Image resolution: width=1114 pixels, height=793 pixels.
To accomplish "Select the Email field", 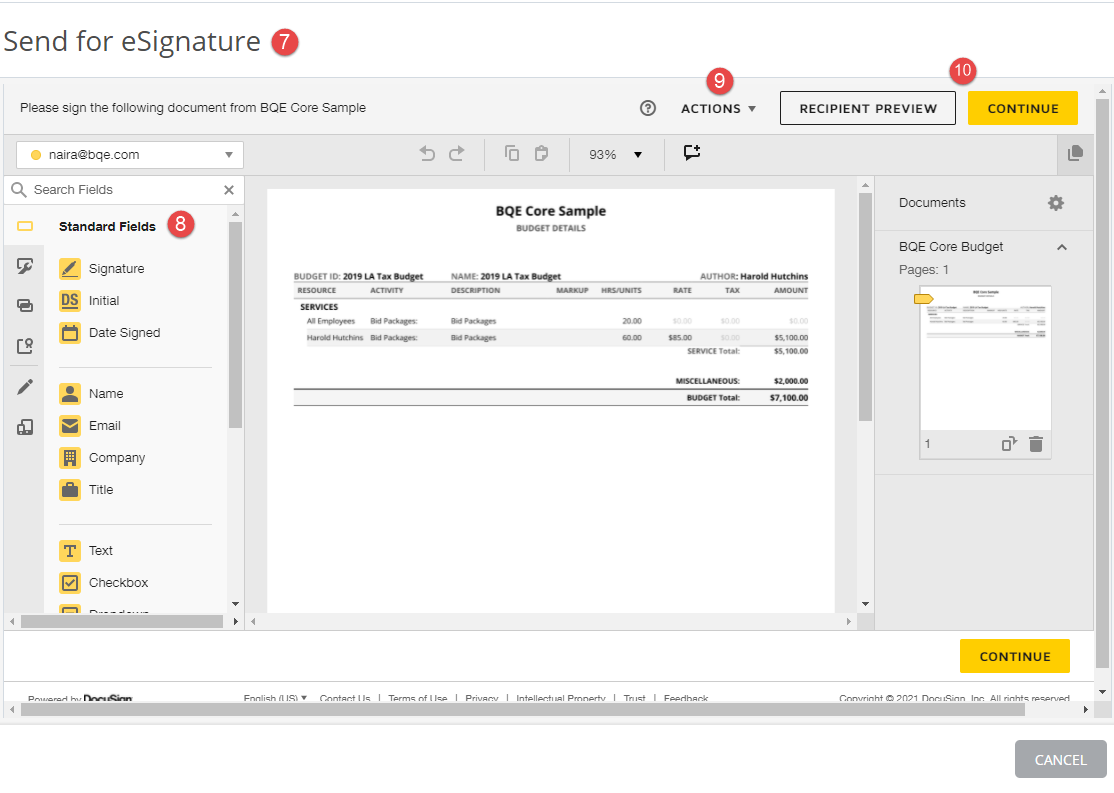I will pos(90,426).
